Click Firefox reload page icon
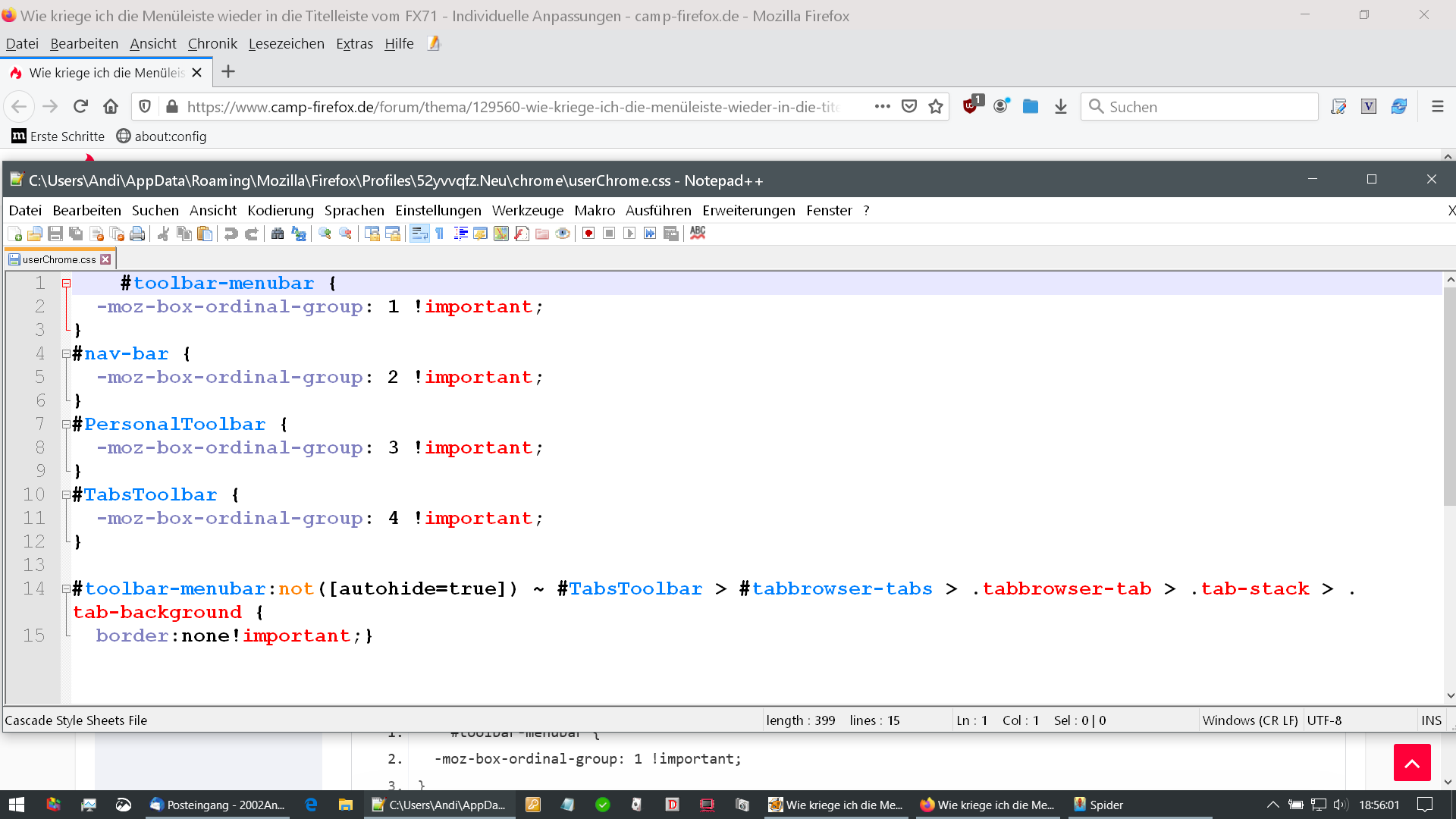Image resolution: width=1456 pixels, height=819 pixels. tap(80, 107)
